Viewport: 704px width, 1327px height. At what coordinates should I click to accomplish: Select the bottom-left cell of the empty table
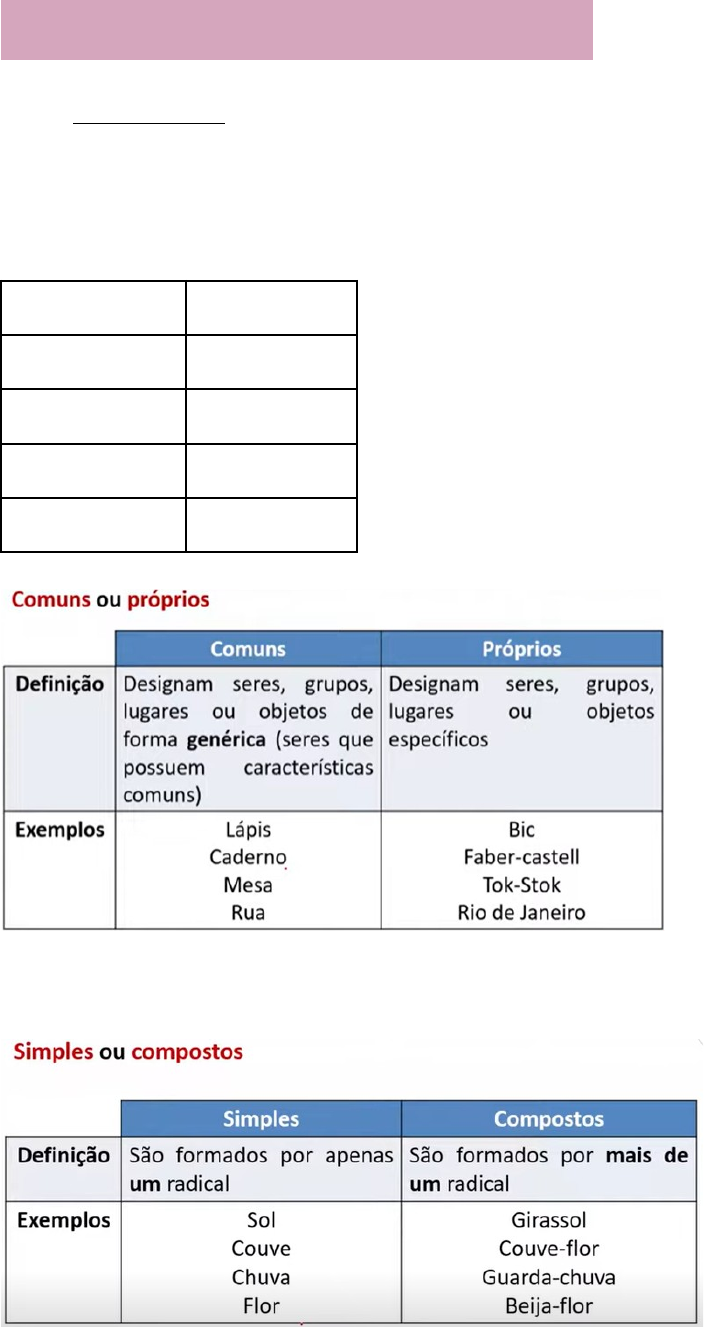coord(93,525)
